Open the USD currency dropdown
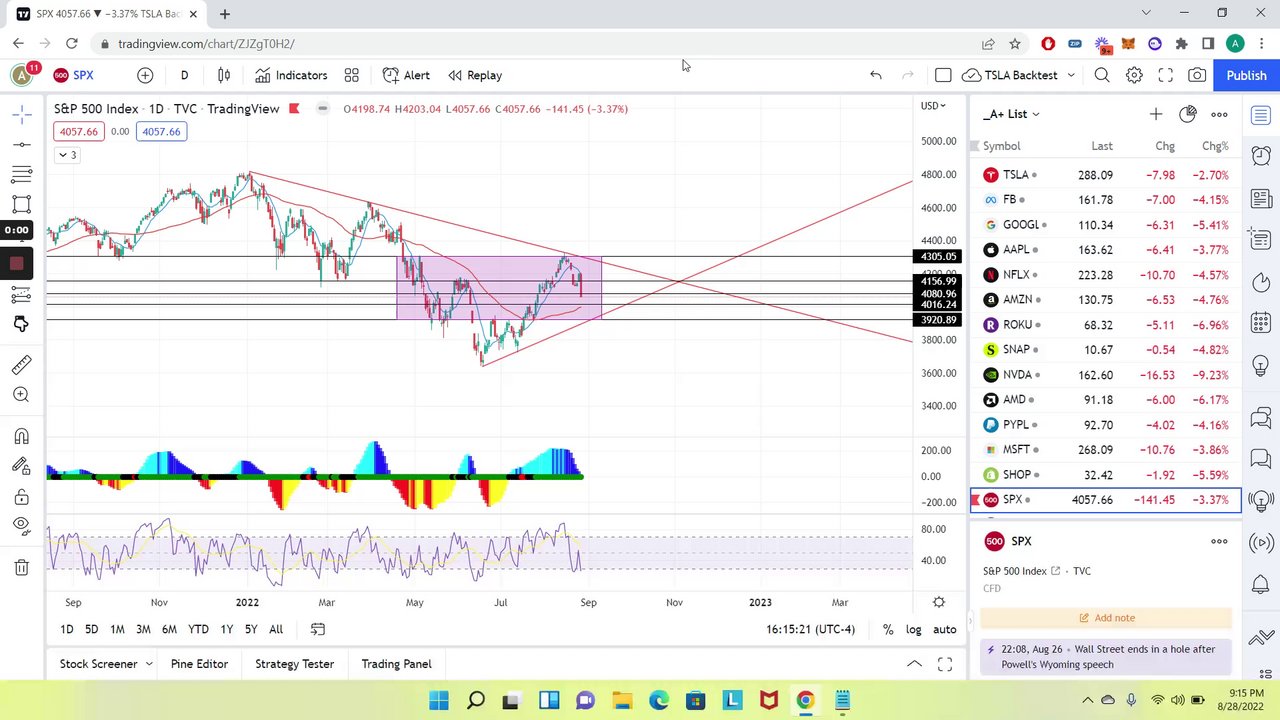Screen dimensions: 1280x720 [x=933, y=105]
